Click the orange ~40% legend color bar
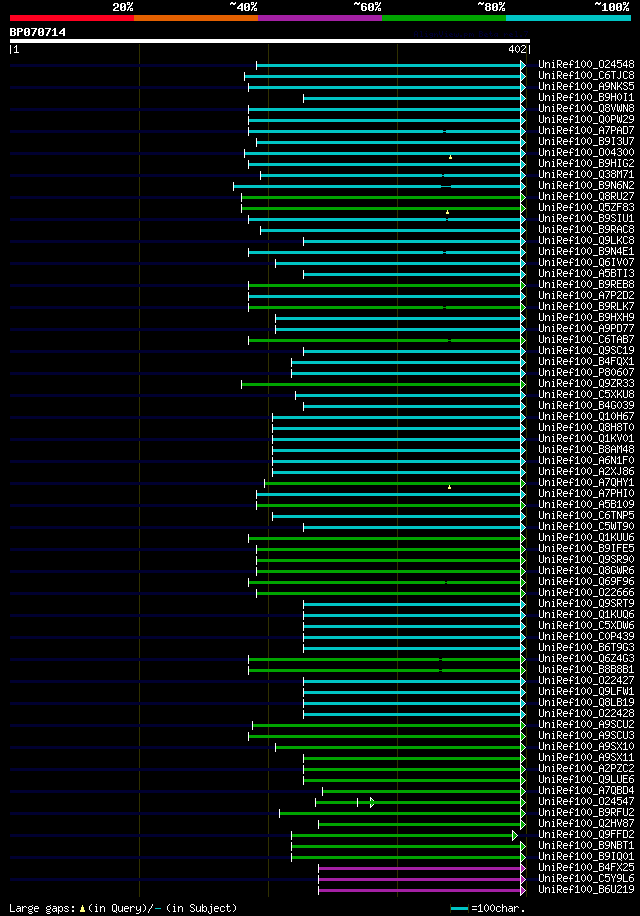Viewport: 640px width, 916px height. [x=196, y=18]
